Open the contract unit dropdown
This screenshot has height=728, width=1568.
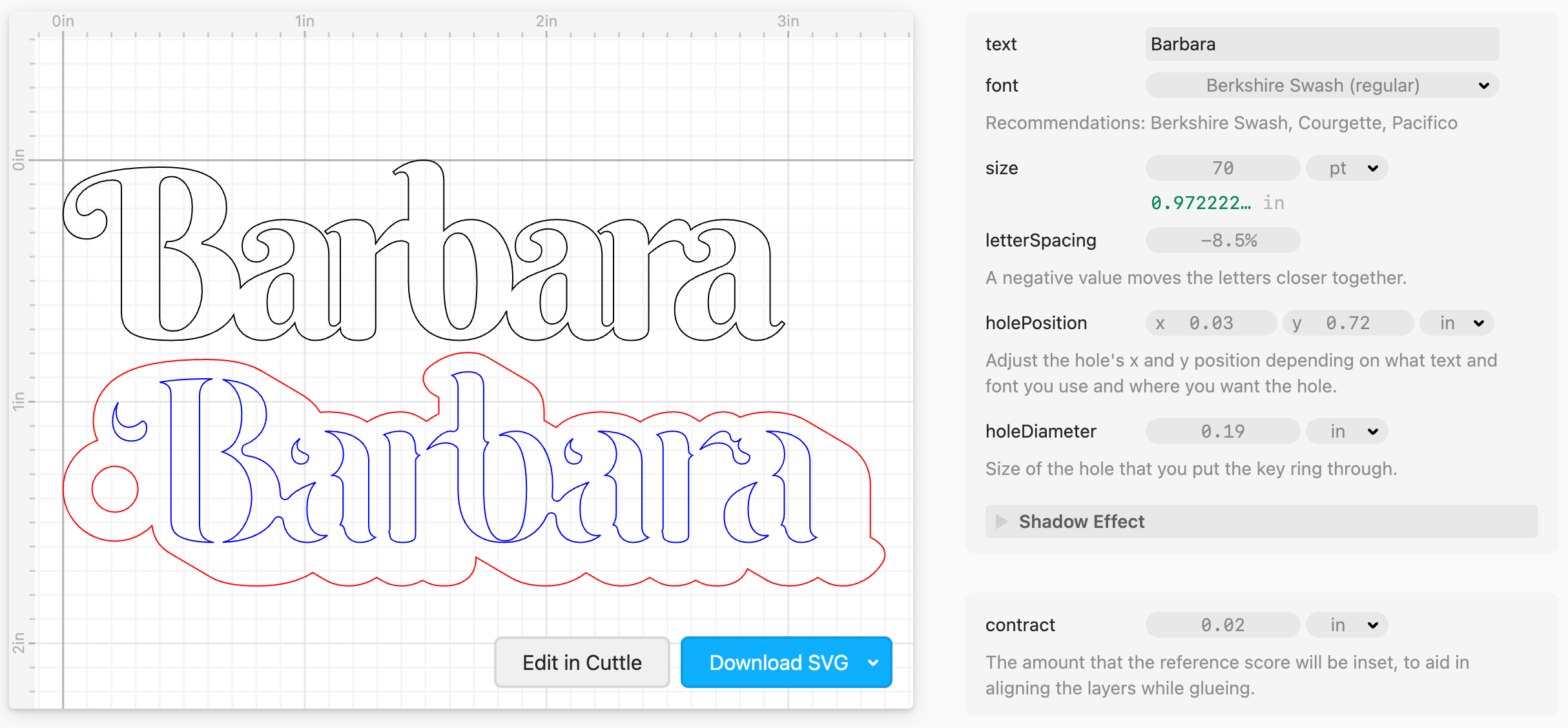pyautogui.click(x=1347, y=625)
